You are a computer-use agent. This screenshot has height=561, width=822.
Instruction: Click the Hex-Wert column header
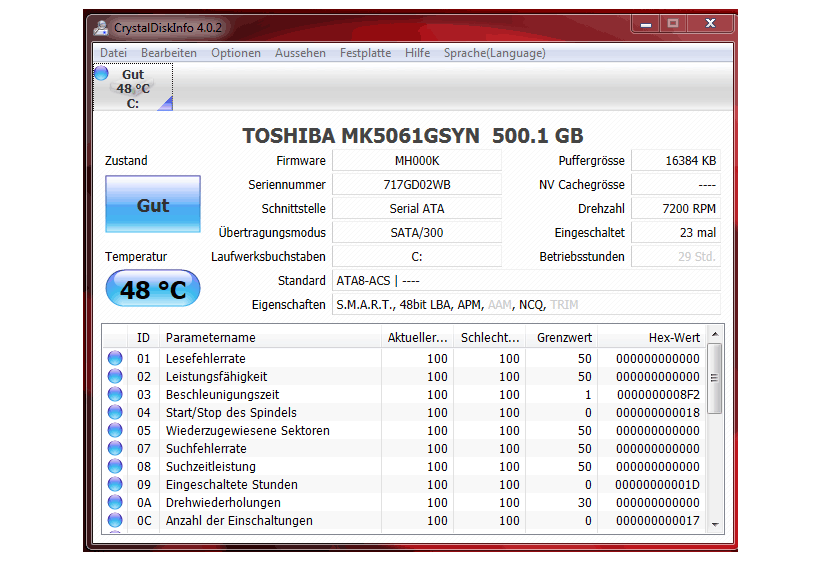(x=652, y=338)
